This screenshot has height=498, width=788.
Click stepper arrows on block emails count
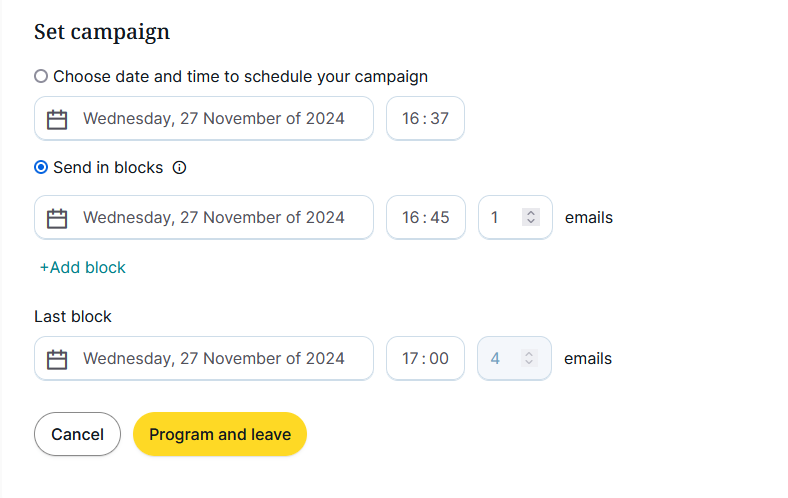(x=531, y=217)
